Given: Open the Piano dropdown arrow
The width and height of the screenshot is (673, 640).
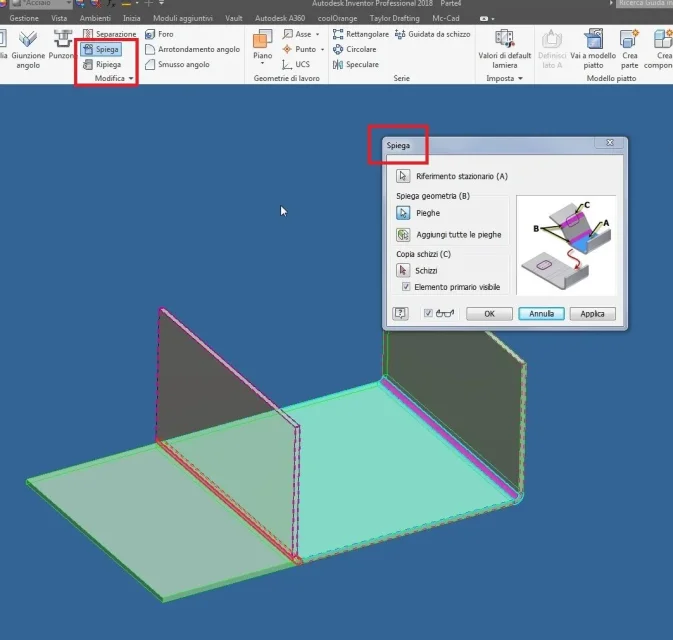Looking at the screenshot, I should coord(262,63).
